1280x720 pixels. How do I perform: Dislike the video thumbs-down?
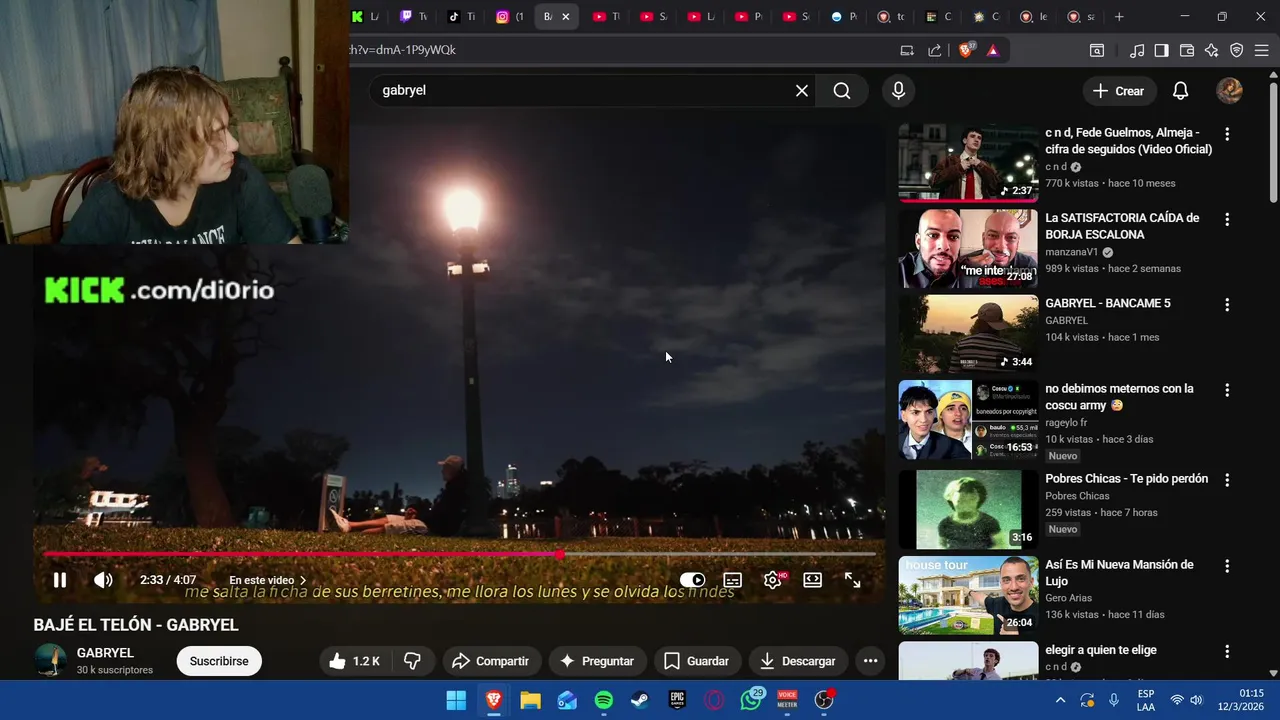412,661
